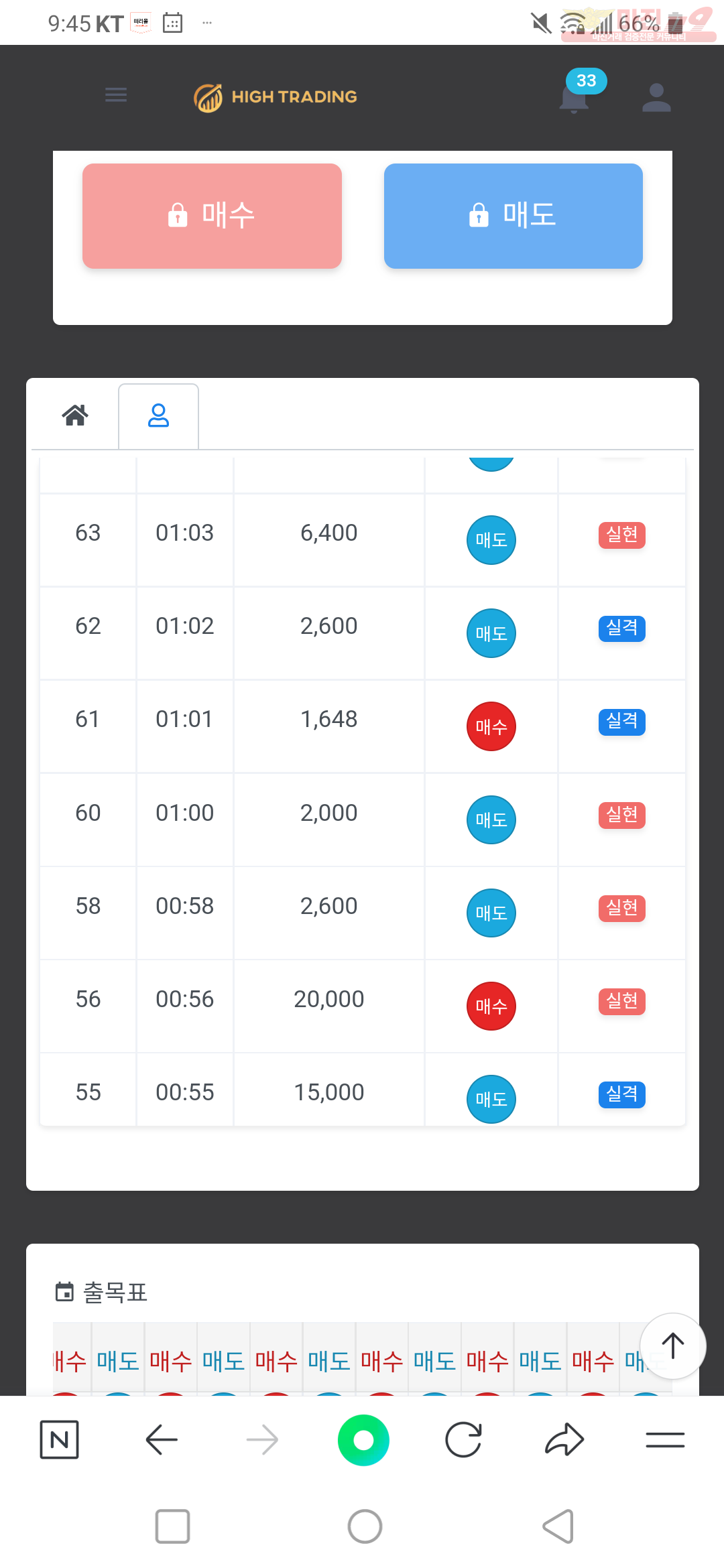Tap the locked 매수 buy button
The height and width of the screenshot is (1568, 724).
coord(212,216)
